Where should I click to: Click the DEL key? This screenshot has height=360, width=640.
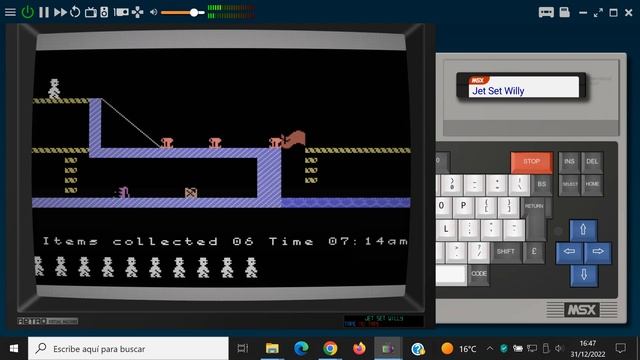(x=592, y=162)
